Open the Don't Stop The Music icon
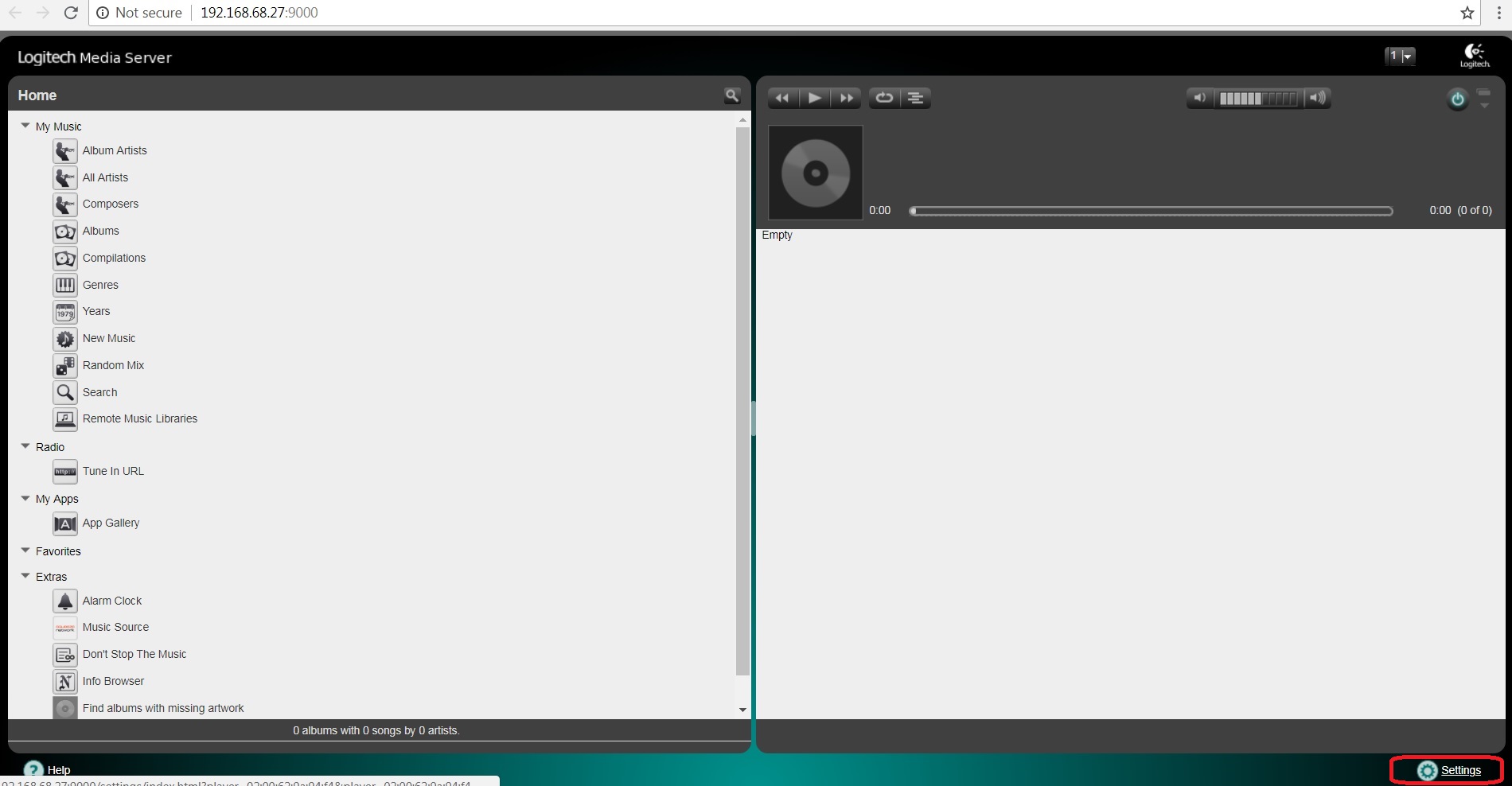Image resolution: width=1512 pixels, height=786 pixels. point(65,655)
